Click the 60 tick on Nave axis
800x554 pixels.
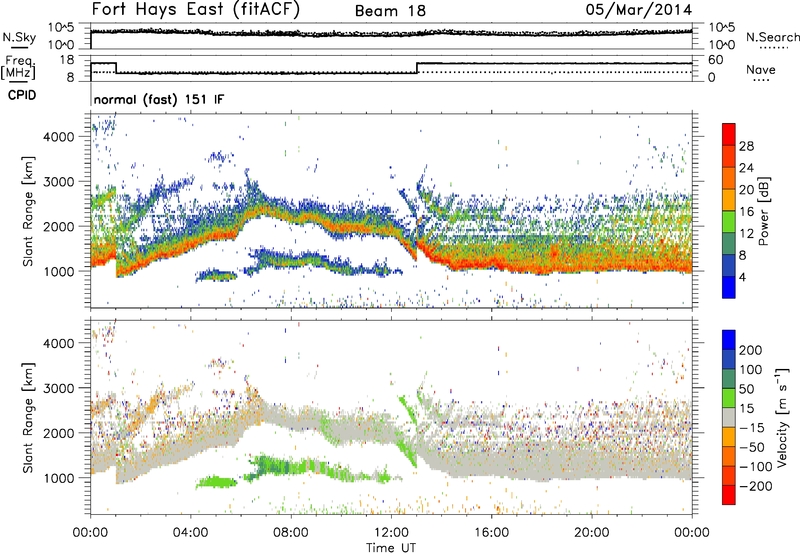(x=715, y=60)
